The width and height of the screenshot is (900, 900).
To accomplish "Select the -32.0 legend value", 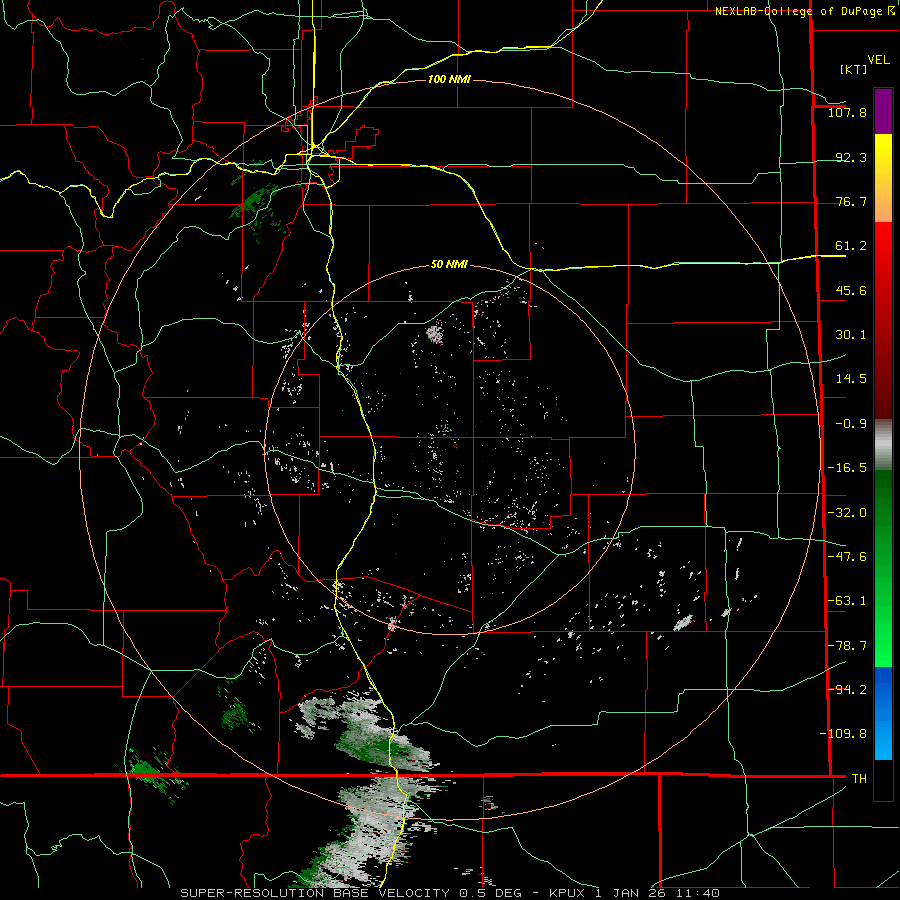I will [847, 513].
